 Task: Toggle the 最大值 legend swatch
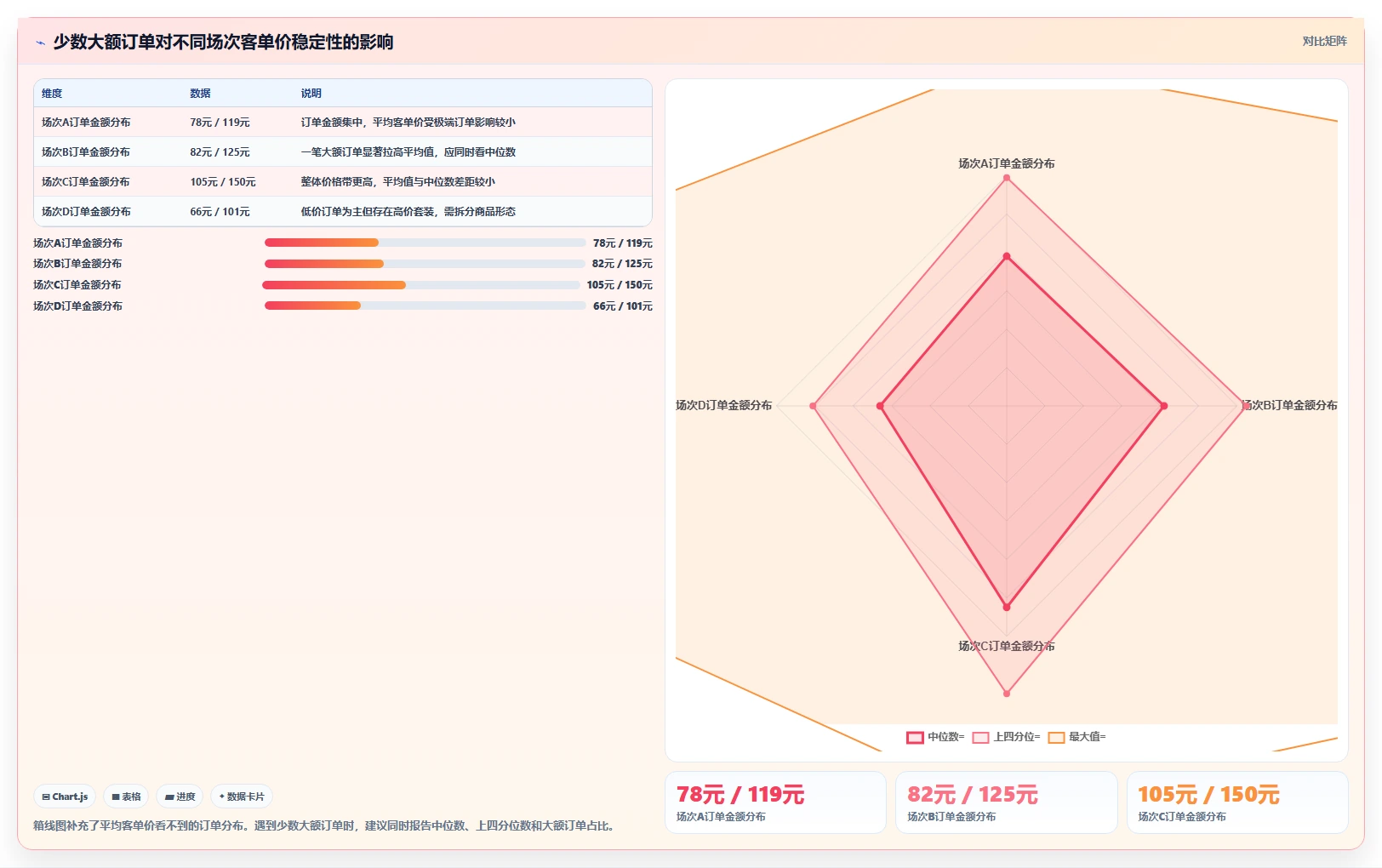click(x=1056, y=737)
